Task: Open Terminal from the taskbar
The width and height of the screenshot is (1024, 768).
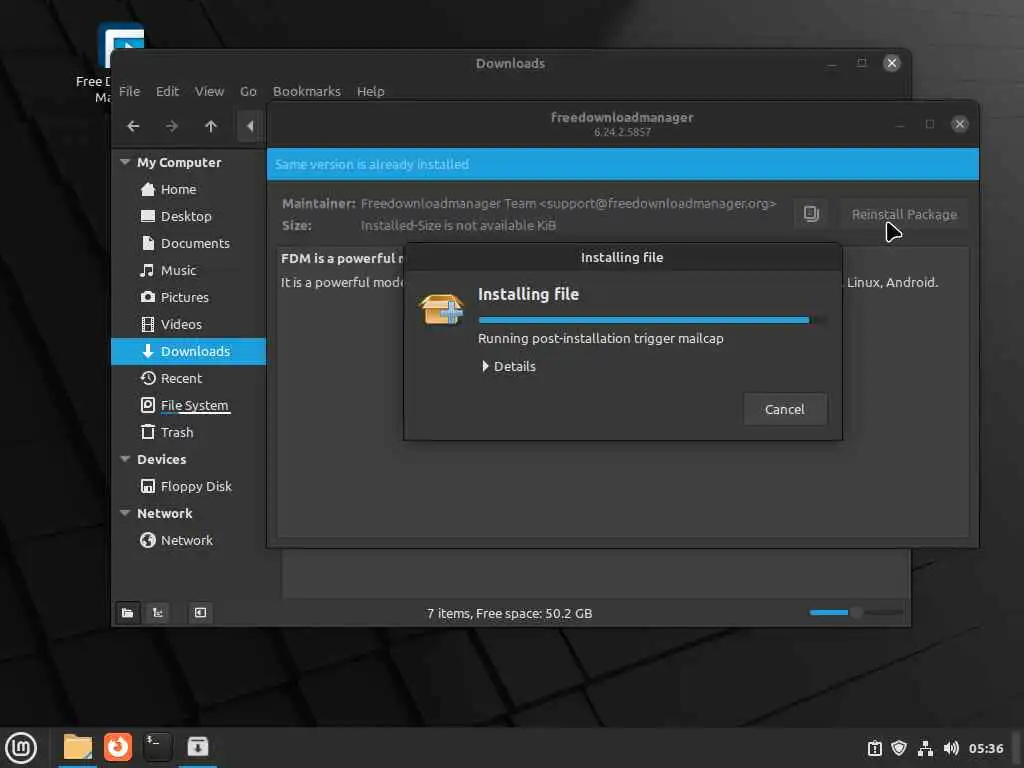Action: point(157,747)
